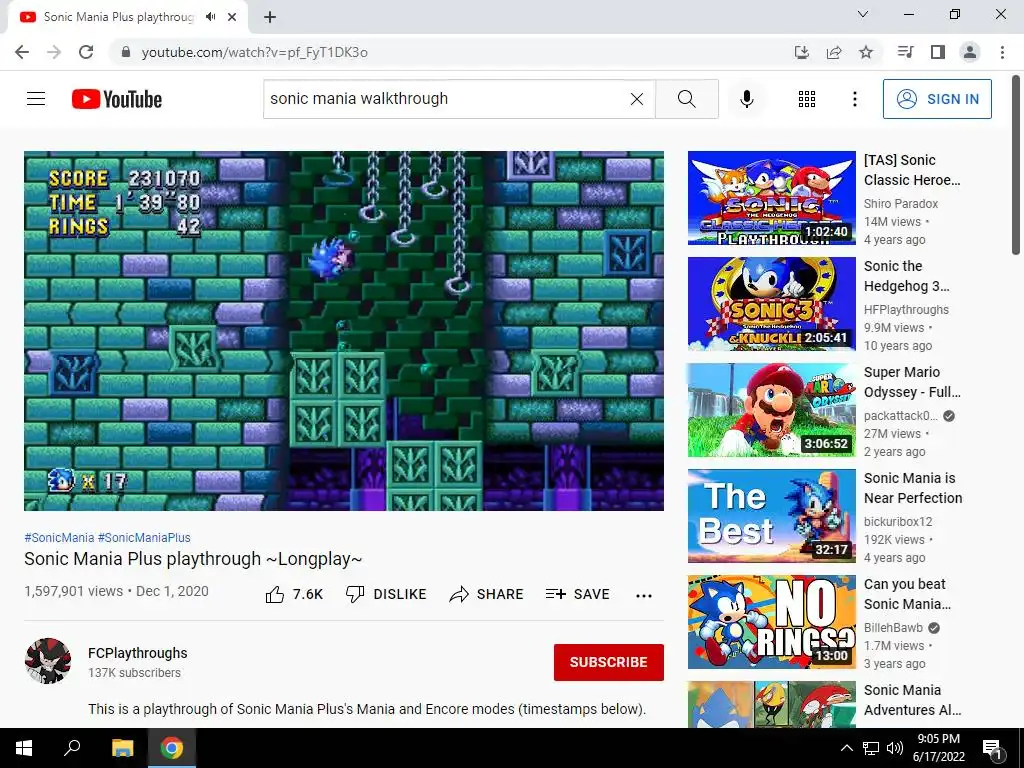Open the FCPlaythroughs channel name
This screenshot has height=768, width=1024.
pyautogui.click(x=138, y=653)
